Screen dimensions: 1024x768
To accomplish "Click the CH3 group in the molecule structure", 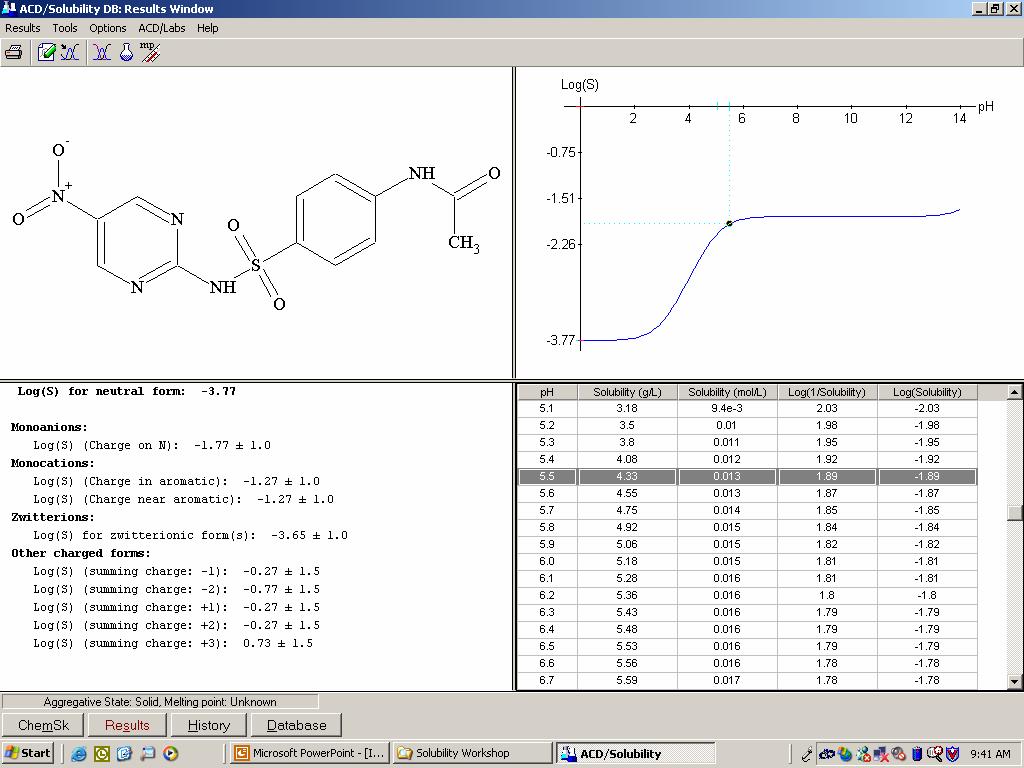I will coord(464,244).
